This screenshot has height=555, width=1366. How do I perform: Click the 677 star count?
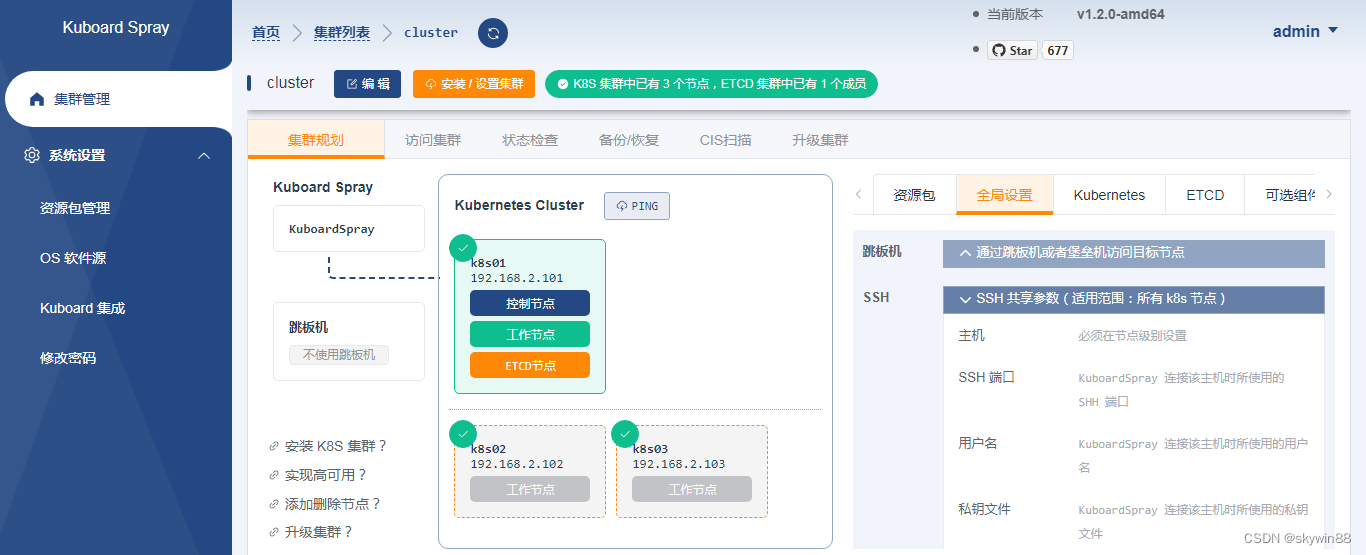pyautogui.click(x=1058, y=50)
